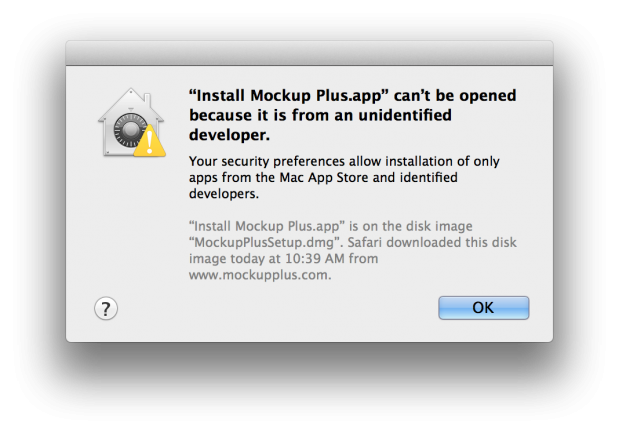Click the word "developer." ending the heading
This screenshot has height=433, width=619.
(x=229, y=135)
